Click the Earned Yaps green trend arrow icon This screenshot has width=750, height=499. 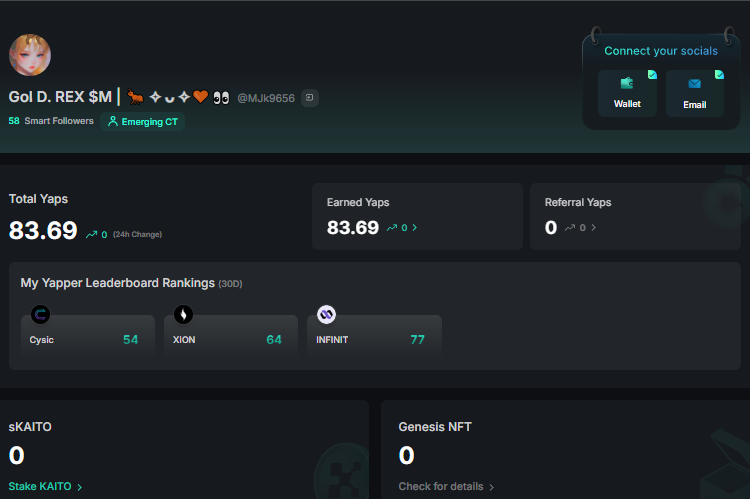tap(392, 228)
